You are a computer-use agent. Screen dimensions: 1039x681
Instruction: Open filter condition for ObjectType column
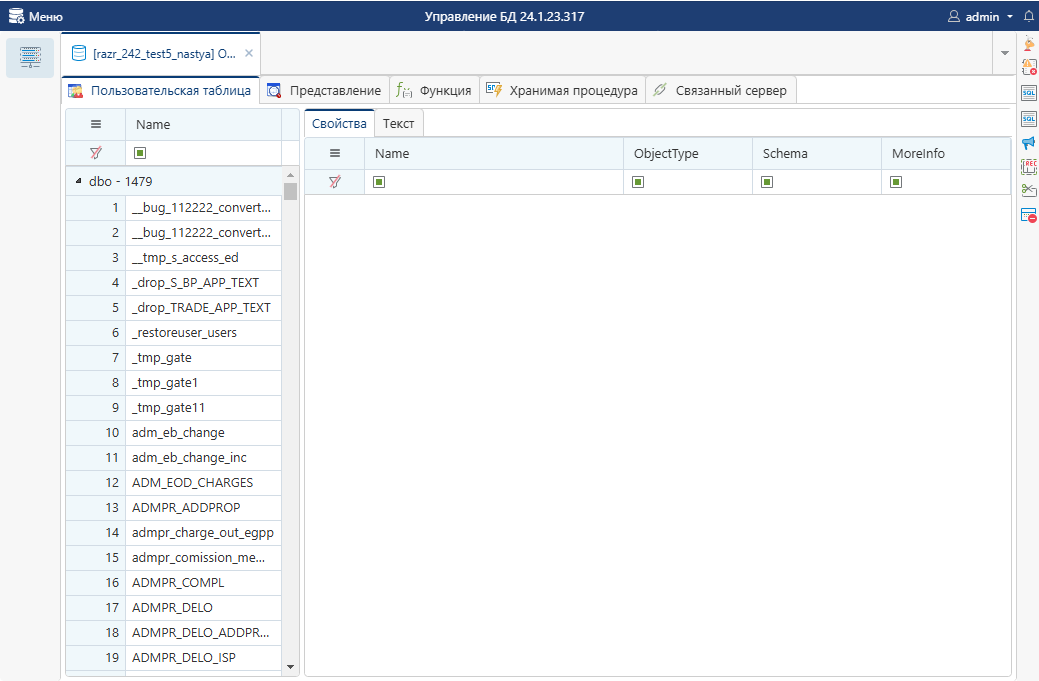point(638,182)
